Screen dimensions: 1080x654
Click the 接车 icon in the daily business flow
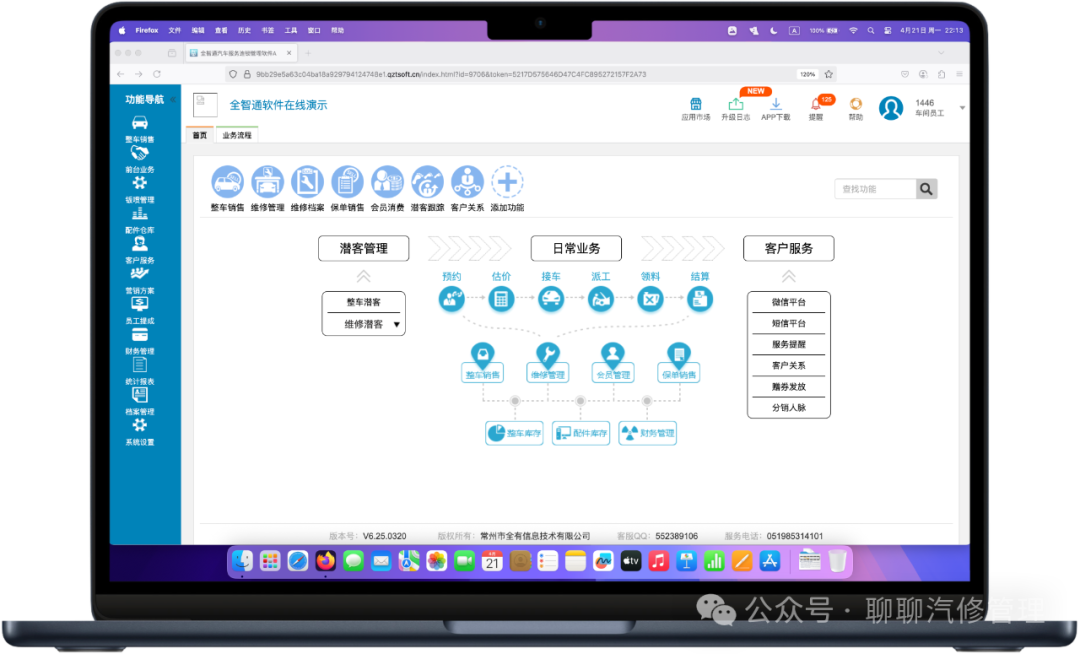pos(550,297)
